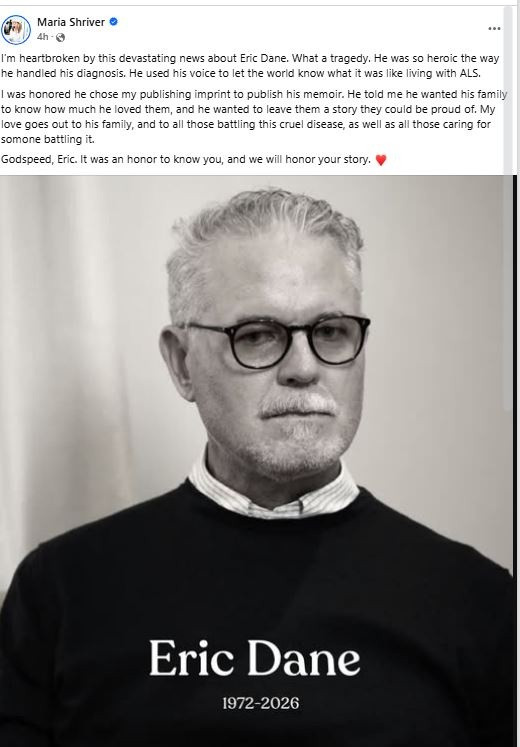Click the I'm heartbroken opening line
Image resolution: width=520 pixels, height=747 pixels.
tap(250, 59)
